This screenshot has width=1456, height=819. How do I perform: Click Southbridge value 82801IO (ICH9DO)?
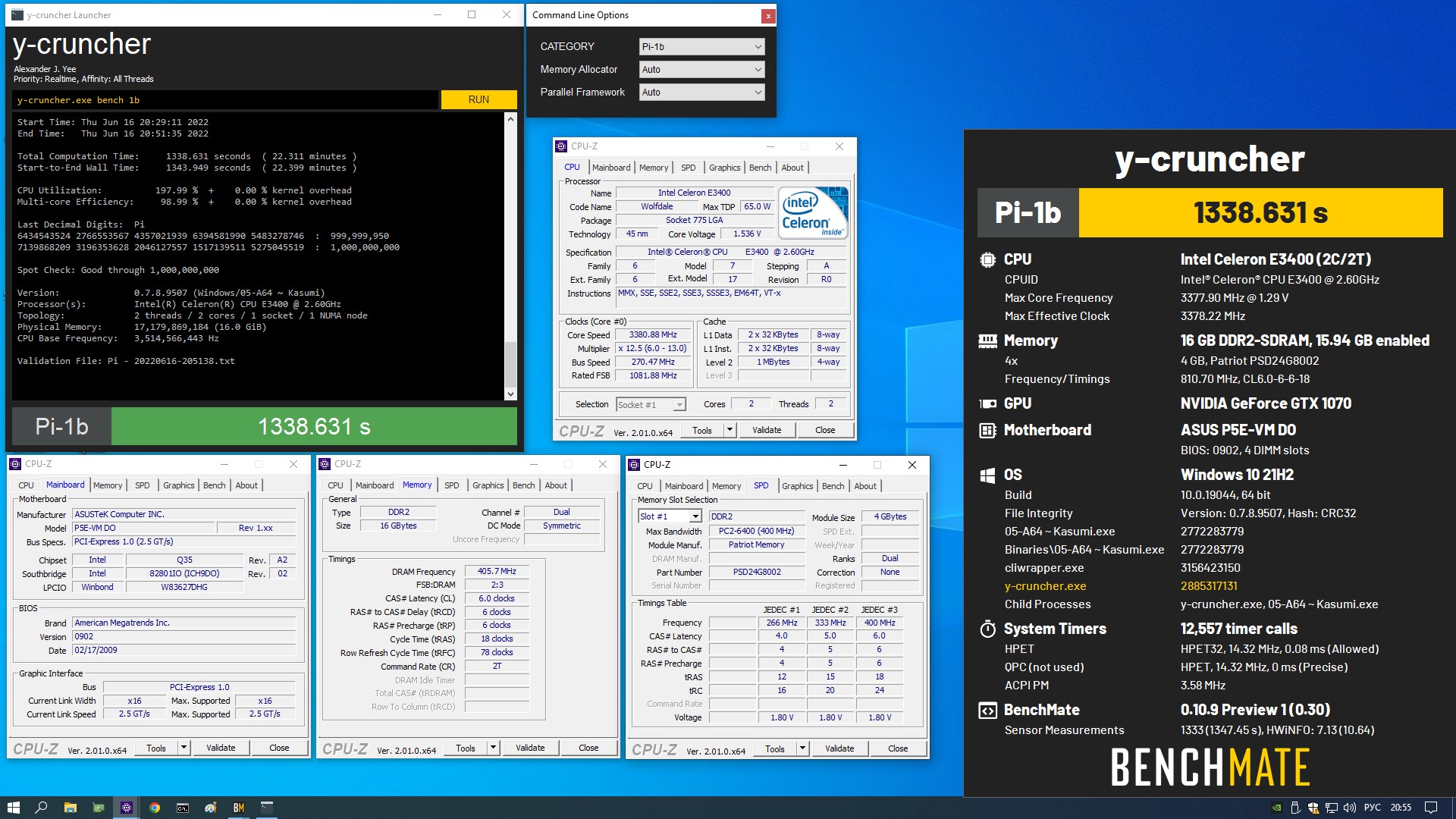pos(184,573)
